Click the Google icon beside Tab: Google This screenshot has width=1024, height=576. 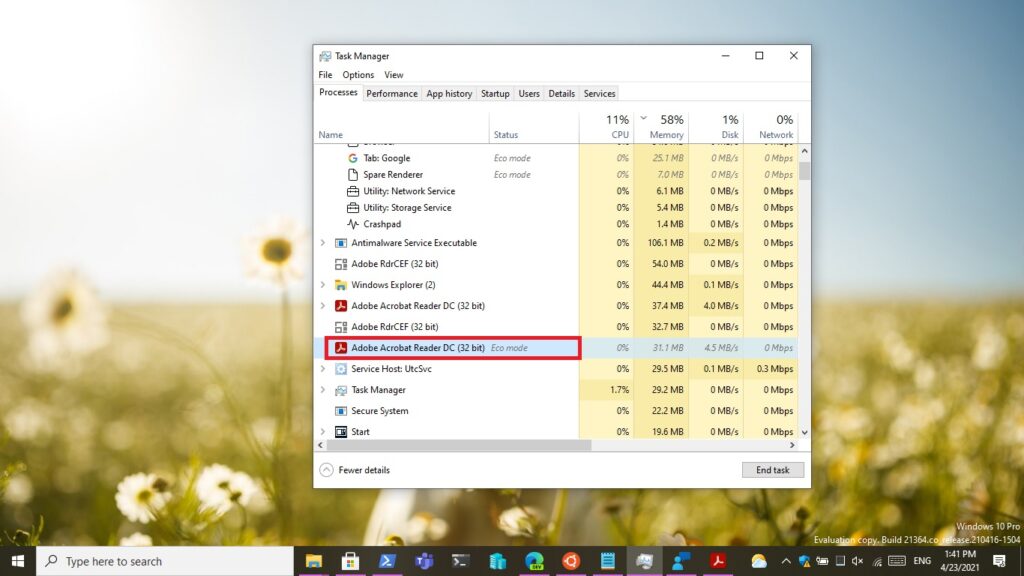[353, 158]
